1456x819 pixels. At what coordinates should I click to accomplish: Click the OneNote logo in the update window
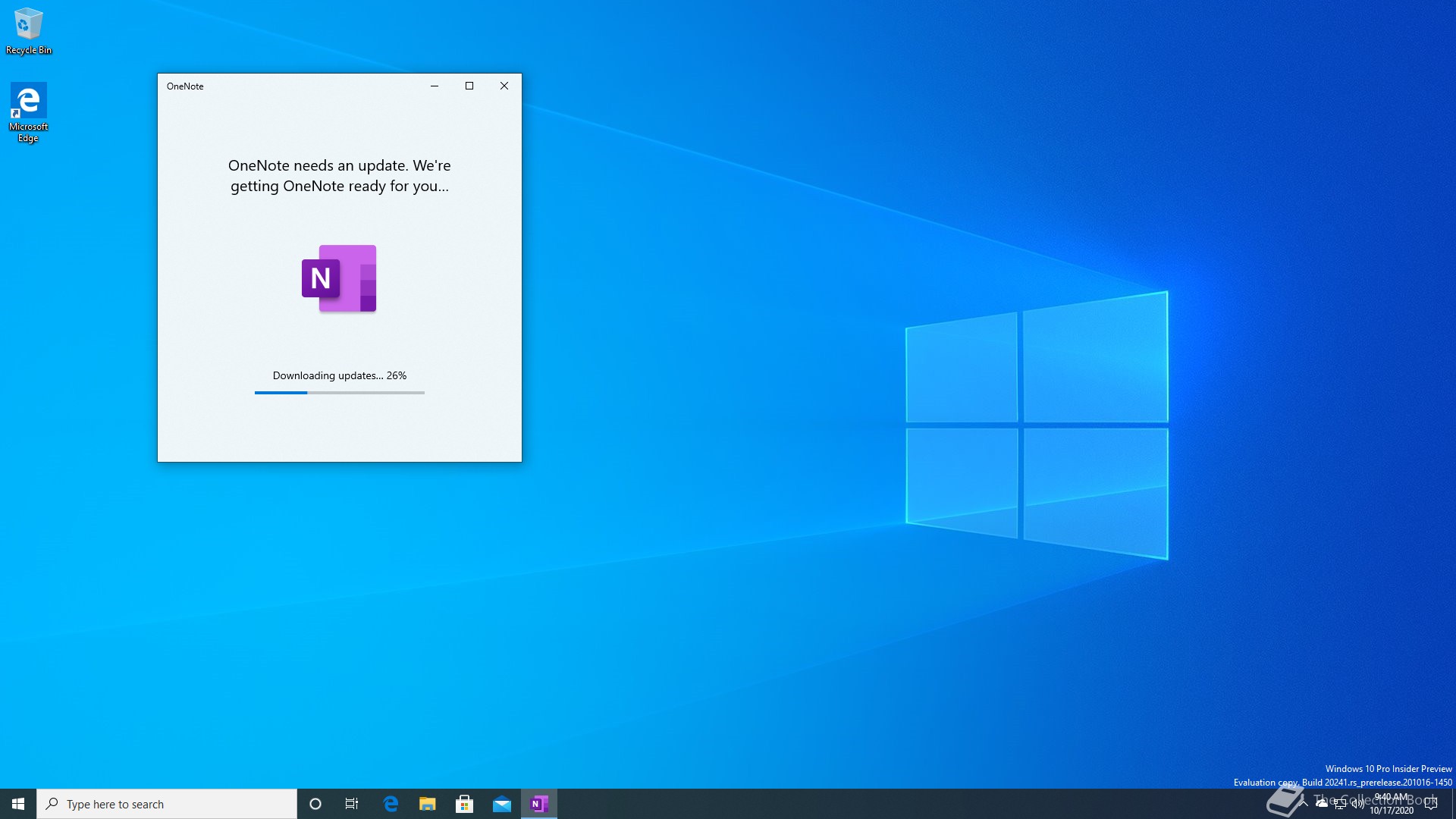[x=339, y=278]
